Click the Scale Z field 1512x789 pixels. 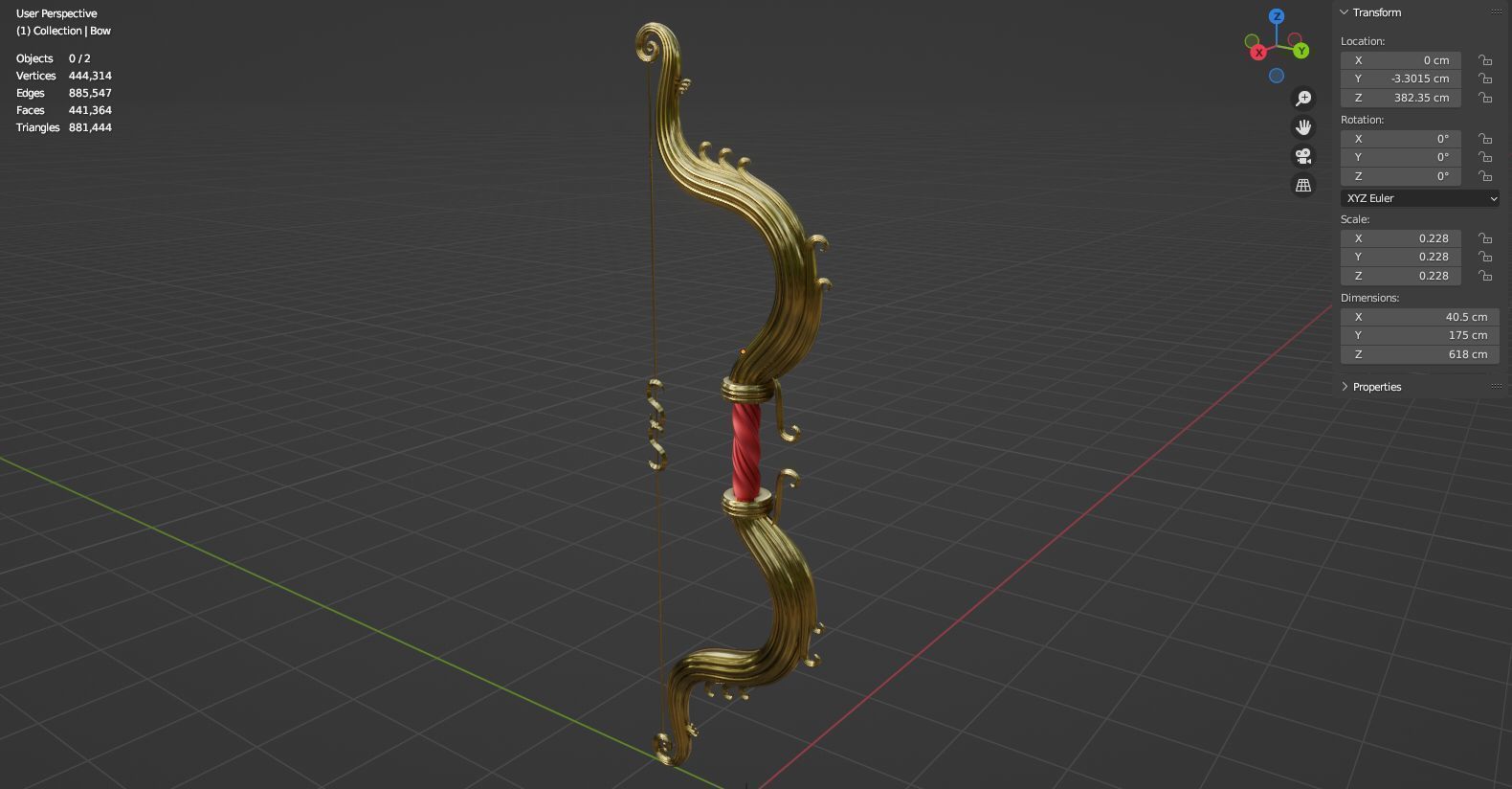1401,276
